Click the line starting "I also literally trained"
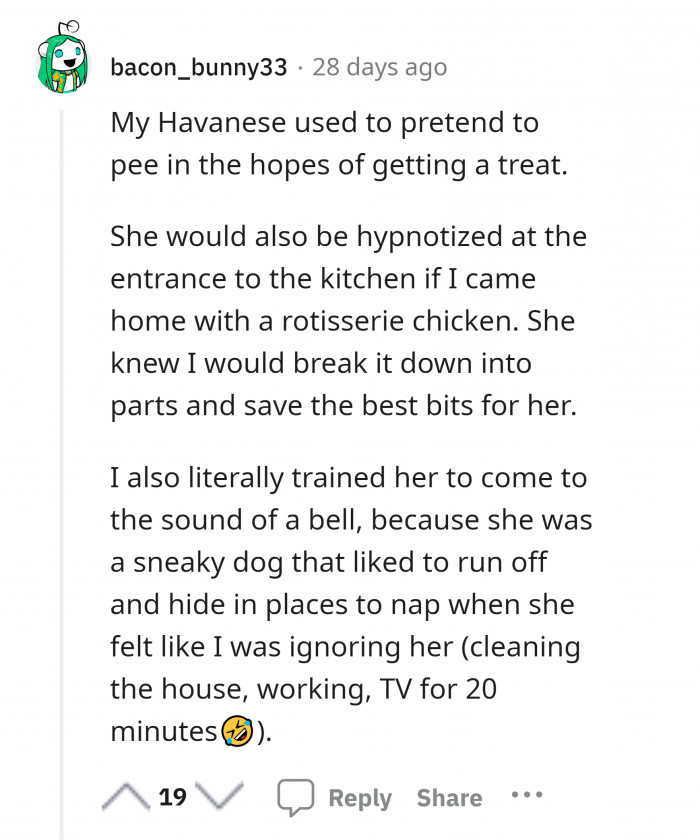Image resolution: width=700 pixels, height=840 pixels. tap(346, 477)
